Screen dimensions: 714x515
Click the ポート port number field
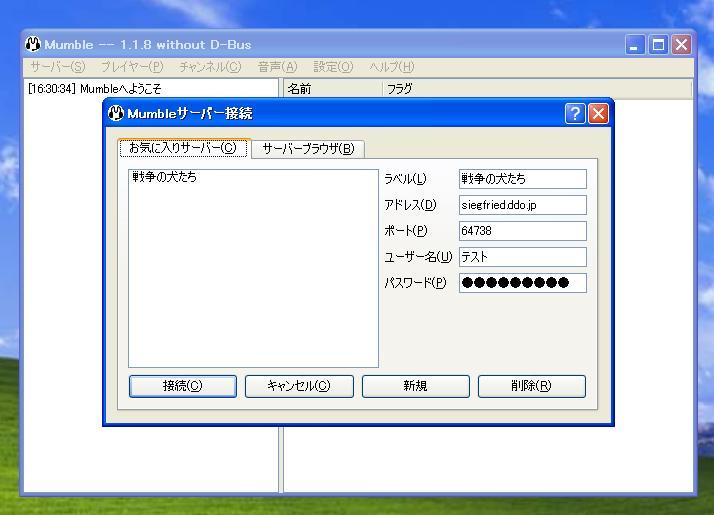522,231
